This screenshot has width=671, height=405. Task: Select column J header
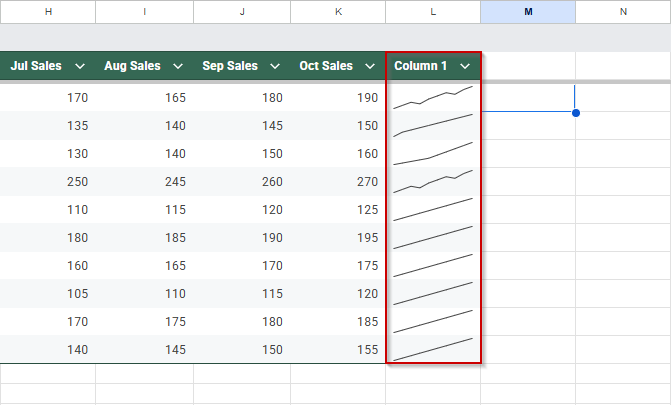coord(242,12)
